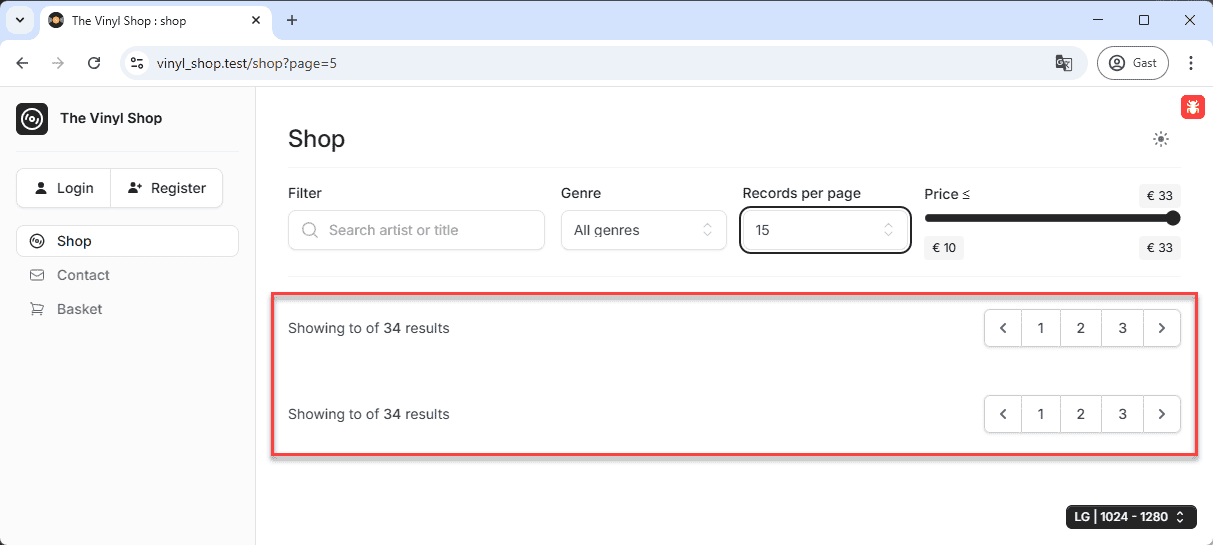Screen dimensions: 1213x545
Task: Click the Price slider handle
Action: (x=1173, y=218)
